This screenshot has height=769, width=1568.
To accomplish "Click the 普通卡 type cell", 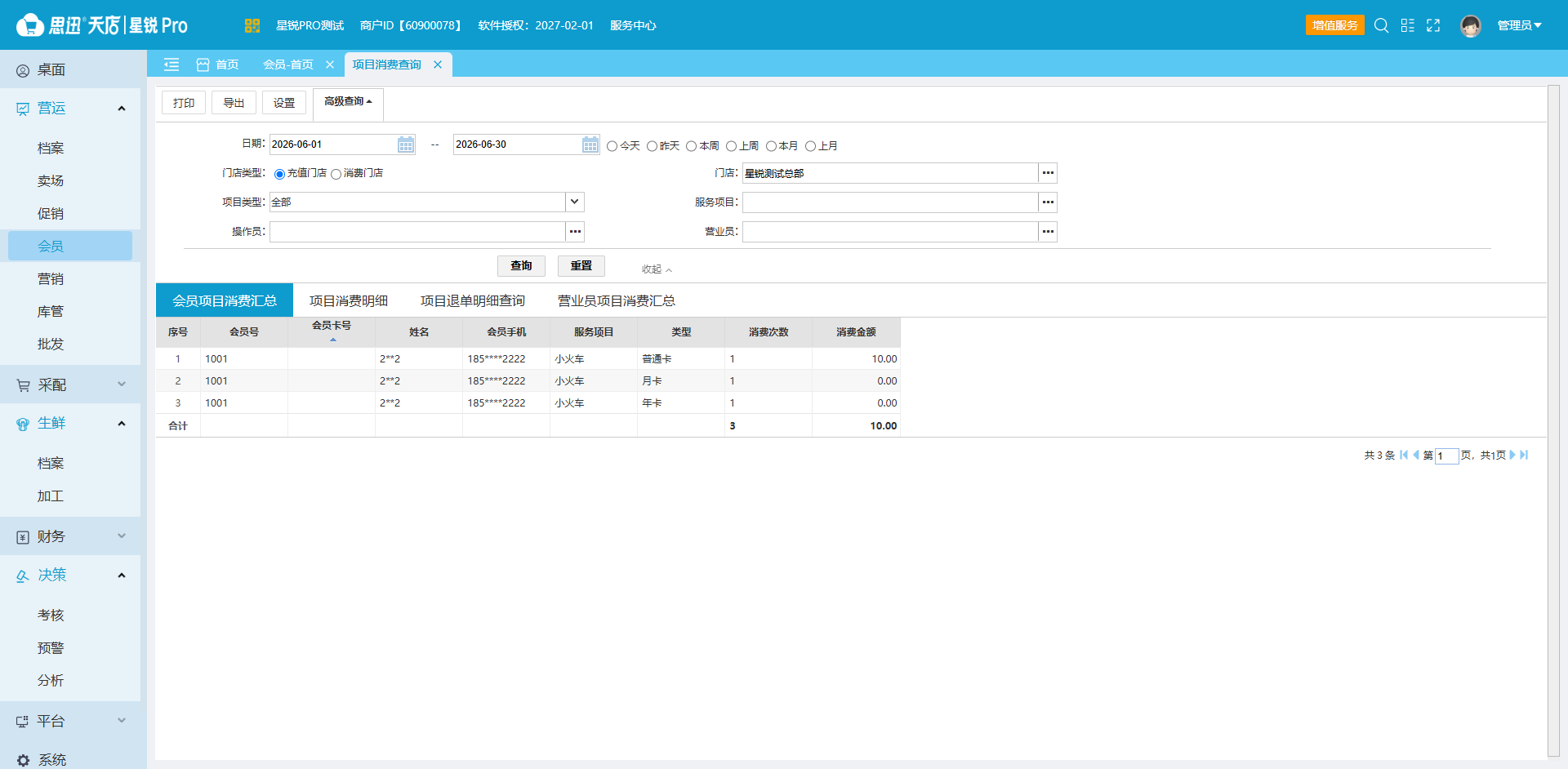I will 681,359.
